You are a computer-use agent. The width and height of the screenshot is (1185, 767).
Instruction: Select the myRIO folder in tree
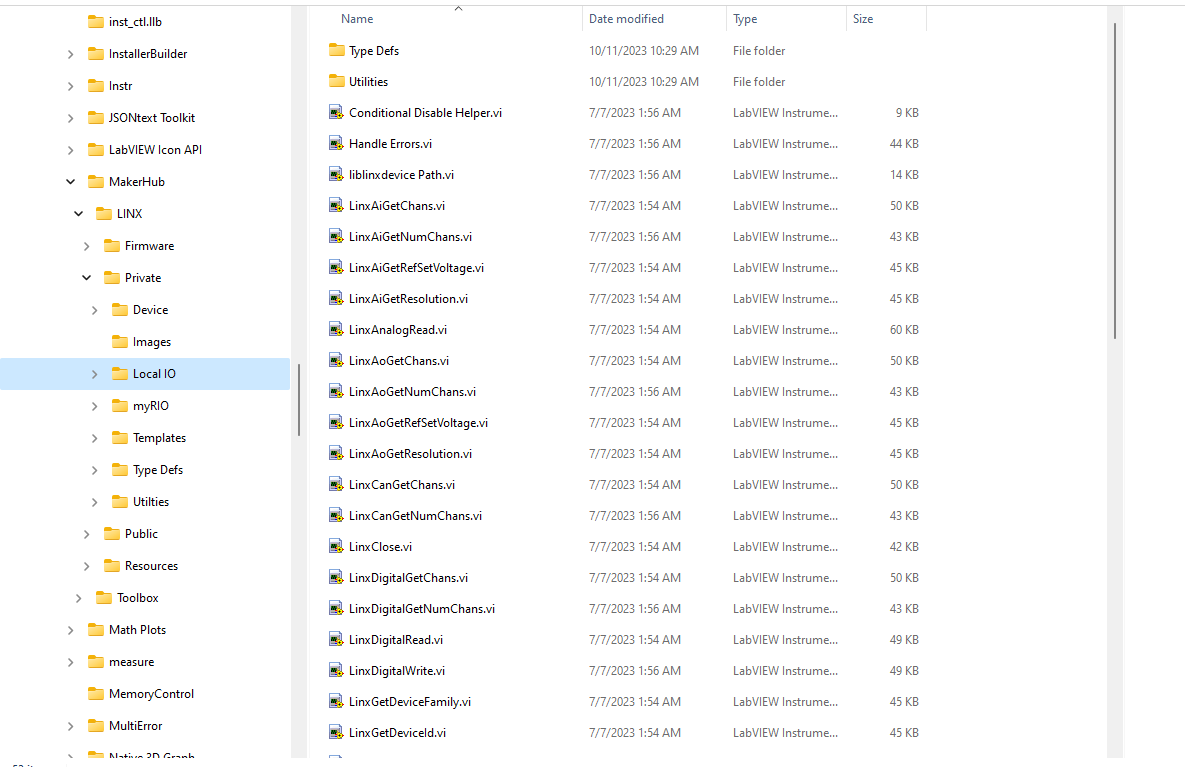click(x=151, y=406)
